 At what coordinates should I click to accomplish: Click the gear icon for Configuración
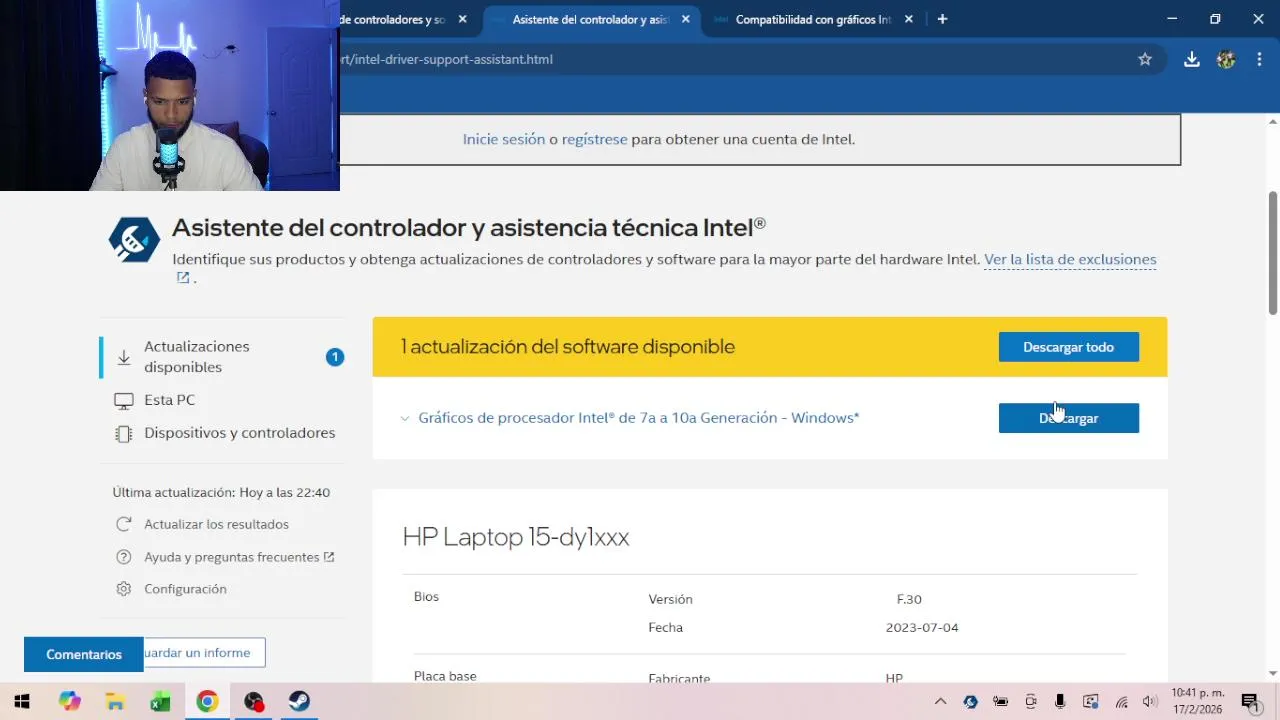coord(124,589)
